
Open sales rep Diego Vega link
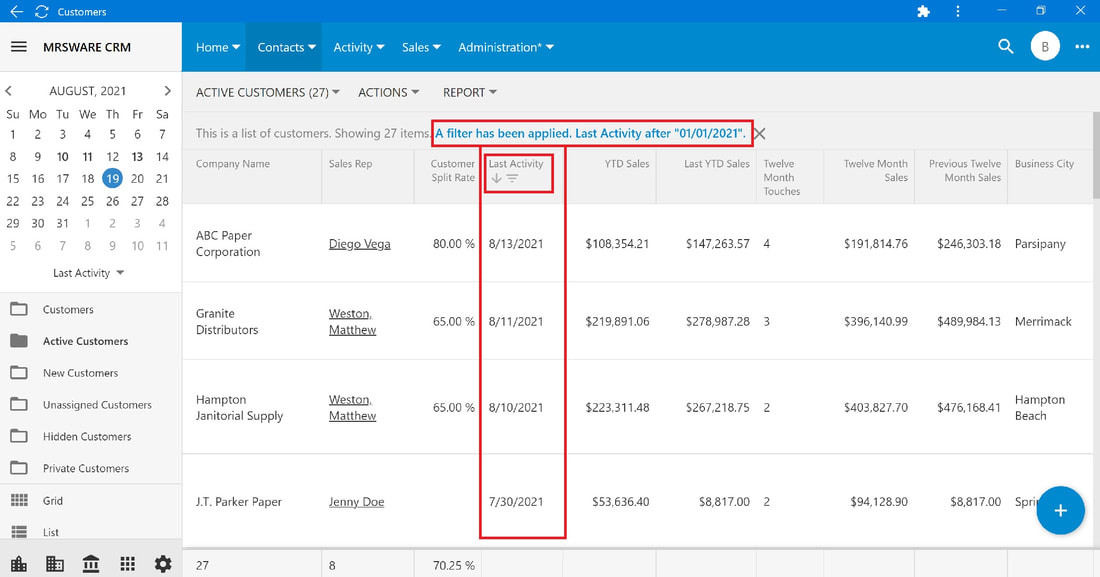[359, 244]
